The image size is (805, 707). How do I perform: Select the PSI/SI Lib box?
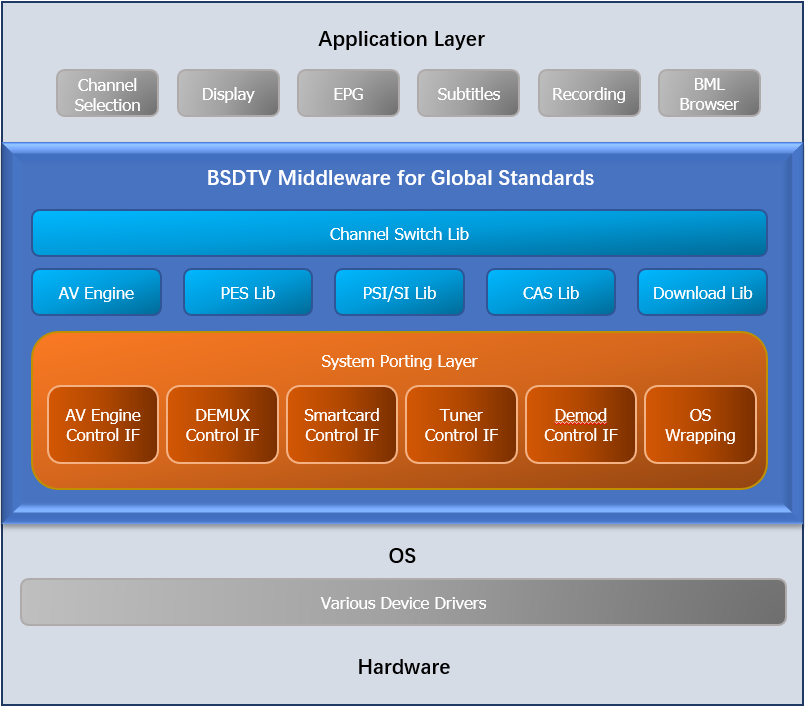pos(399,293)
